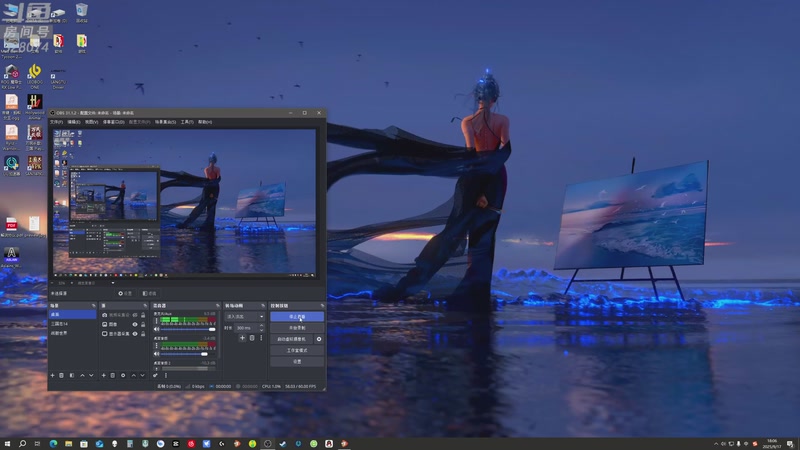Toggle lock on the image source
This screenshot has width=800, height=450.
pos(143,324)
